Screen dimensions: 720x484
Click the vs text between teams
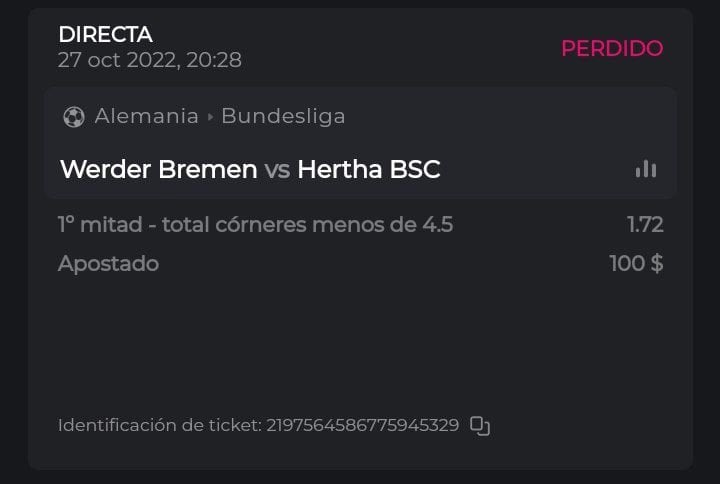coord(277,170)
